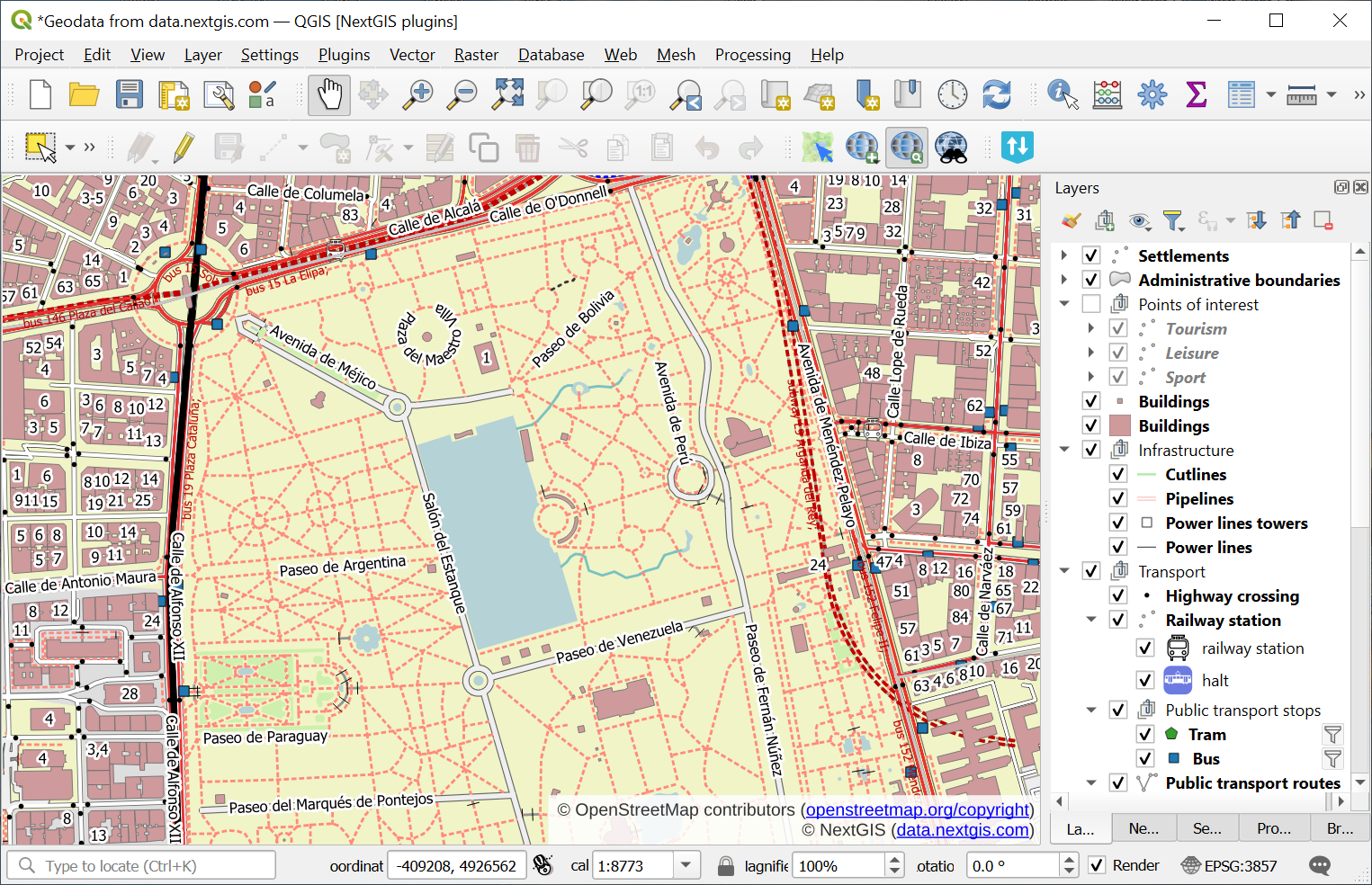Open the Temporal Controller panel
1372x885 pixels.
952,94
